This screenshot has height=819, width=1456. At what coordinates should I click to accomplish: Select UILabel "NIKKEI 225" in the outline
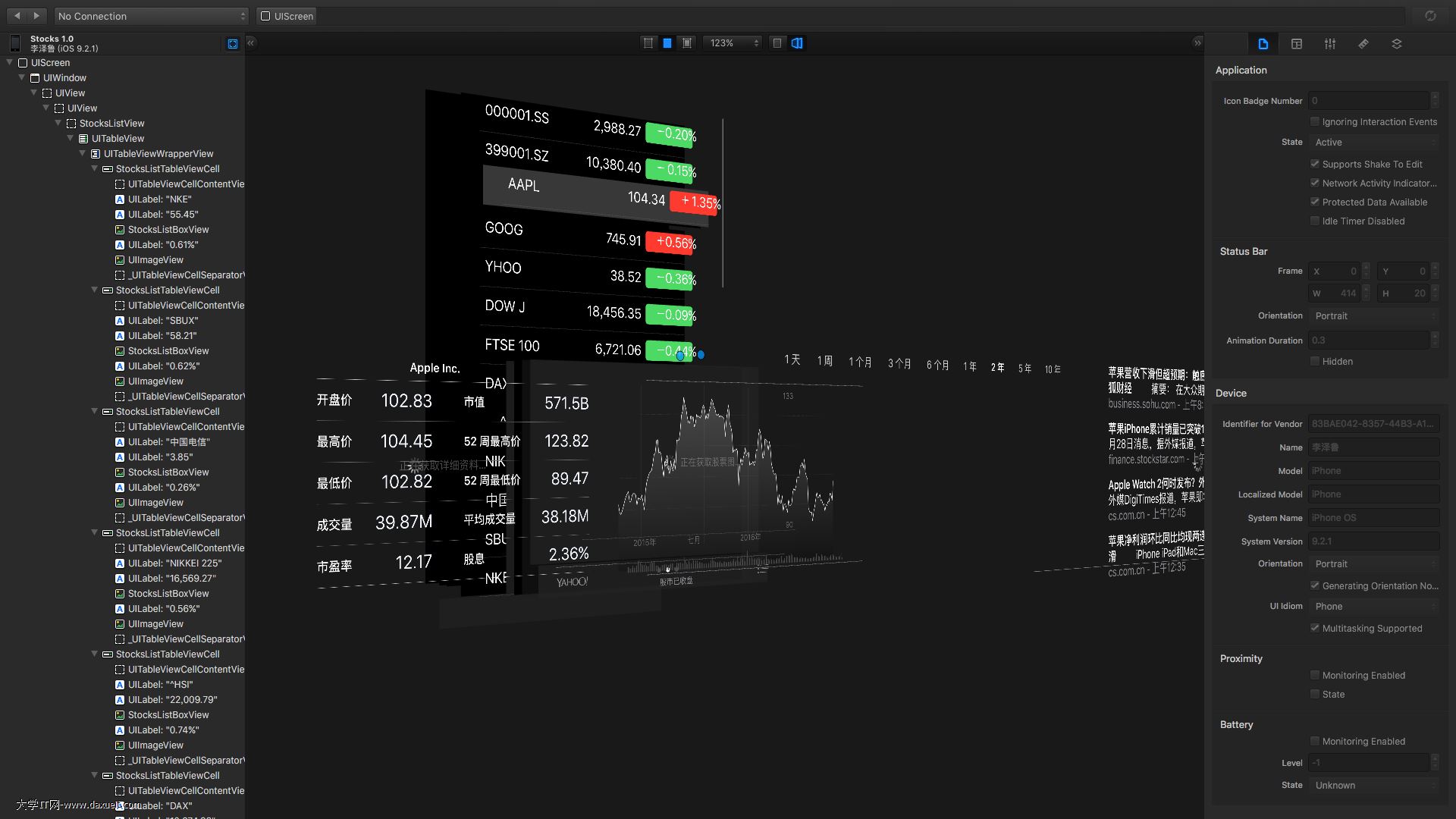(174, 563)
